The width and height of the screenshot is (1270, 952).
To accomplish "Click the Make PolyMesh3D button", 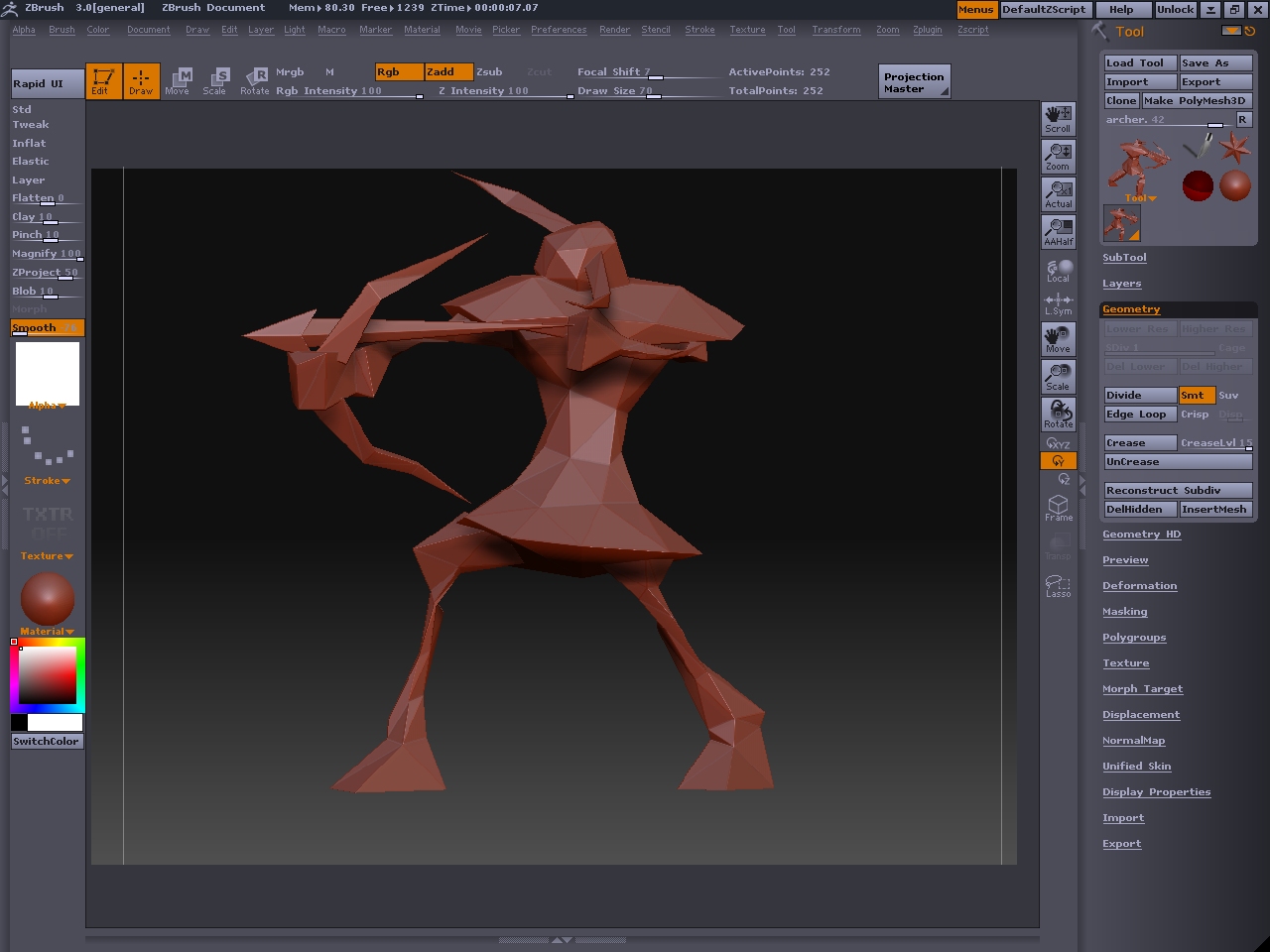I will pyautogui.click(x=1196, y=100).
